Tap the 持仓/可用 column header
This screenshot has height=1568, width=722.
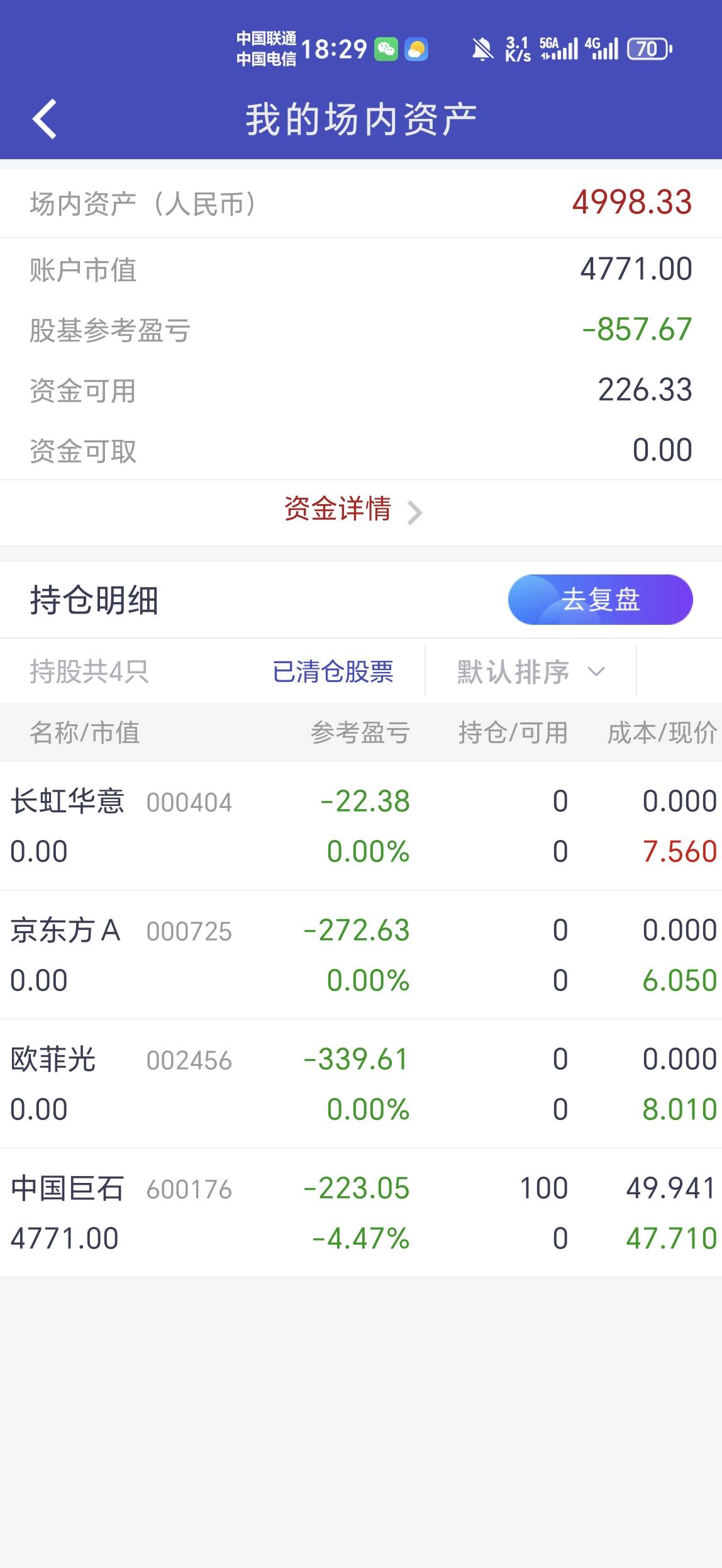click(x=513, y=732)
